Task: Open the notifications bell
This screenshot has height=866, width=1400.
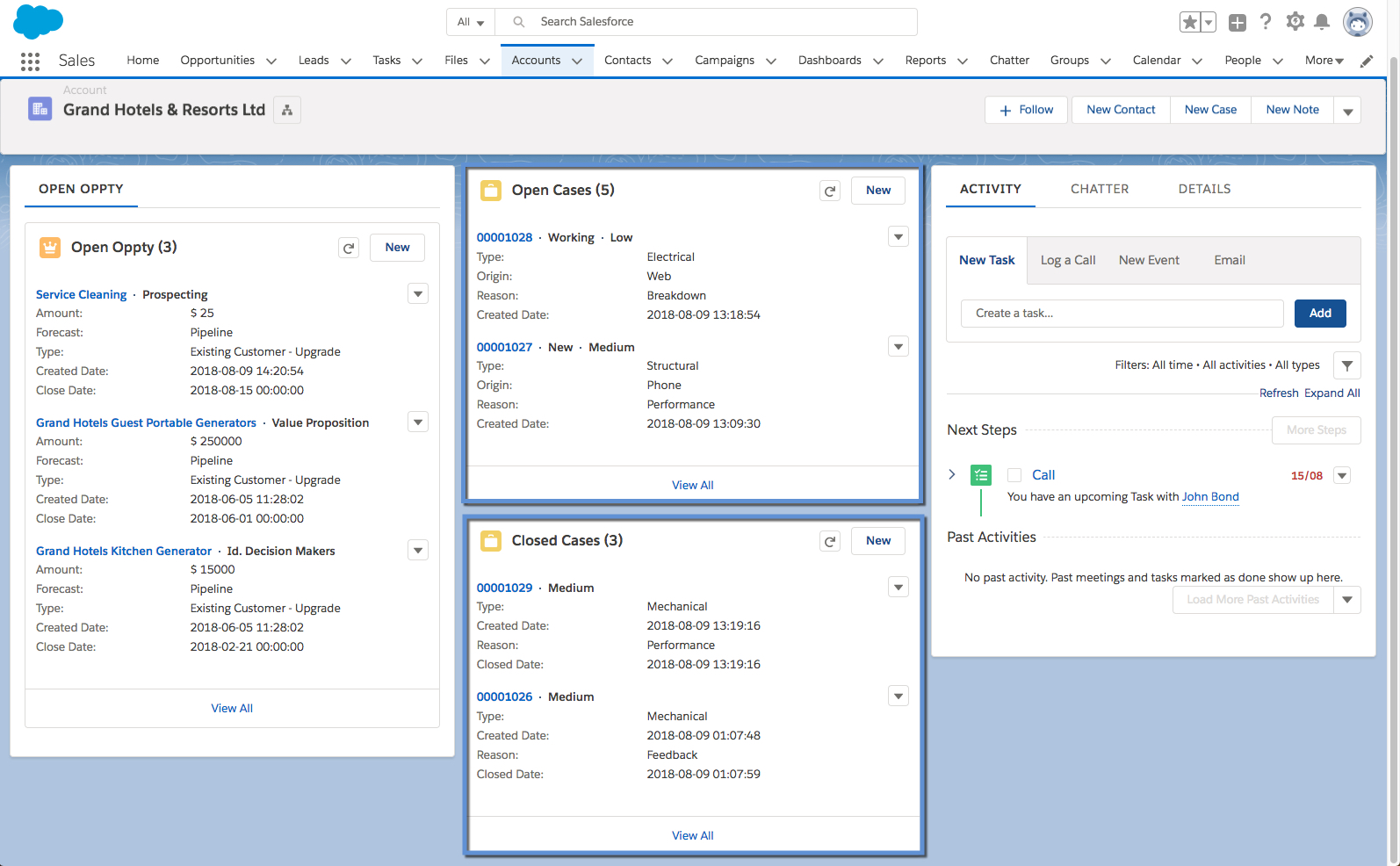Action: coord(1322,22)
